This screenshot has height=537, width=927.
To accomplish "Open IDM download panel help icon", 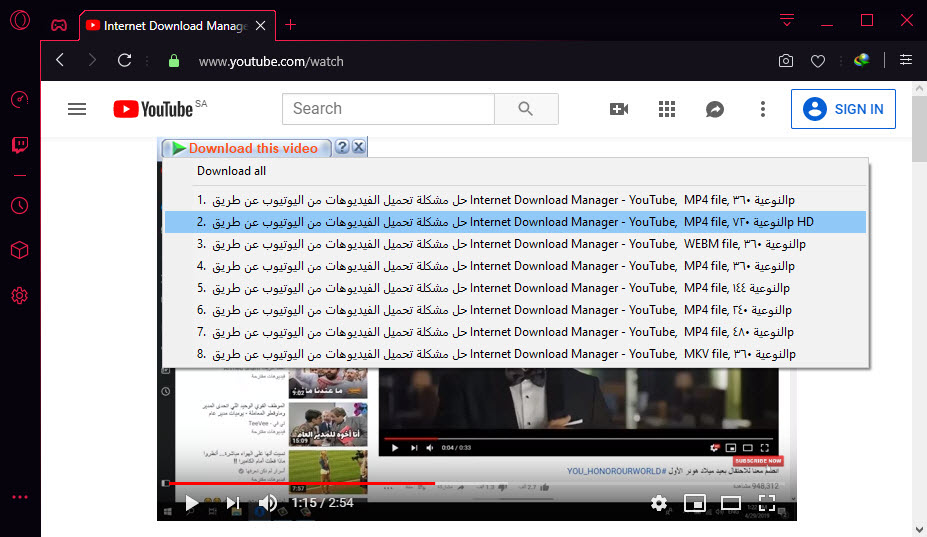I will 342,147.
